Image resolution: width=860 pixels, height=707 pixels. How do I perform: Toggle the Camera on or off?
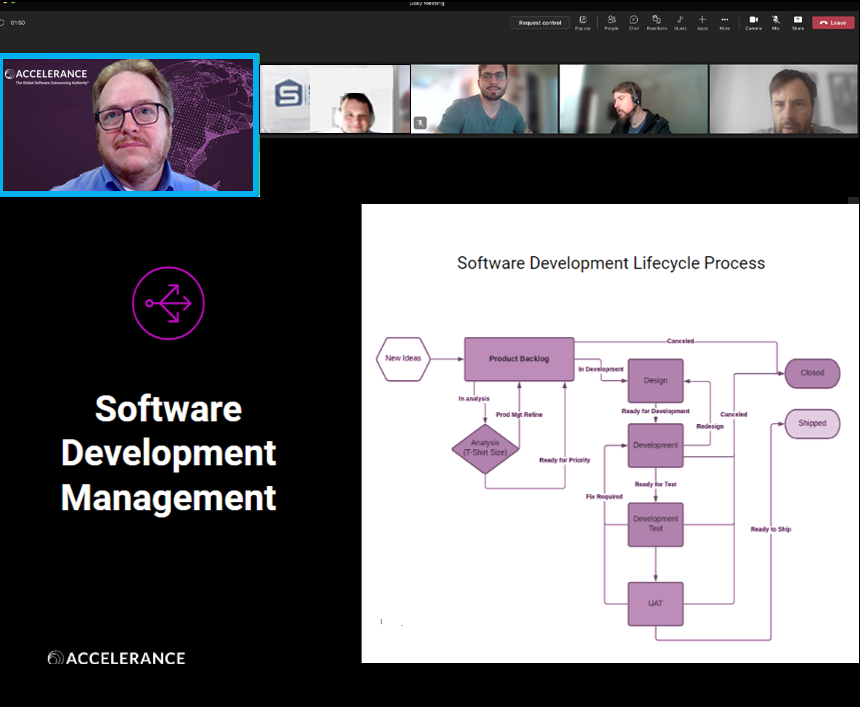(x=753, y=22)
